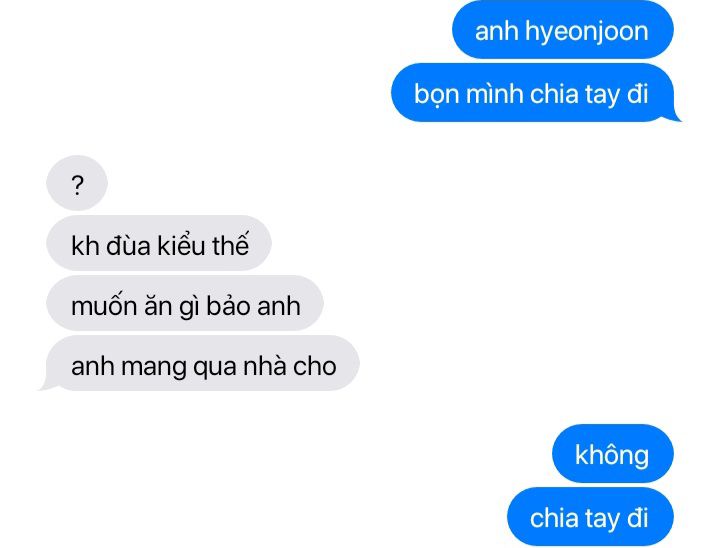Click the word "chia" in second blue bubble
Screen dimensions: 720x548
554,94
